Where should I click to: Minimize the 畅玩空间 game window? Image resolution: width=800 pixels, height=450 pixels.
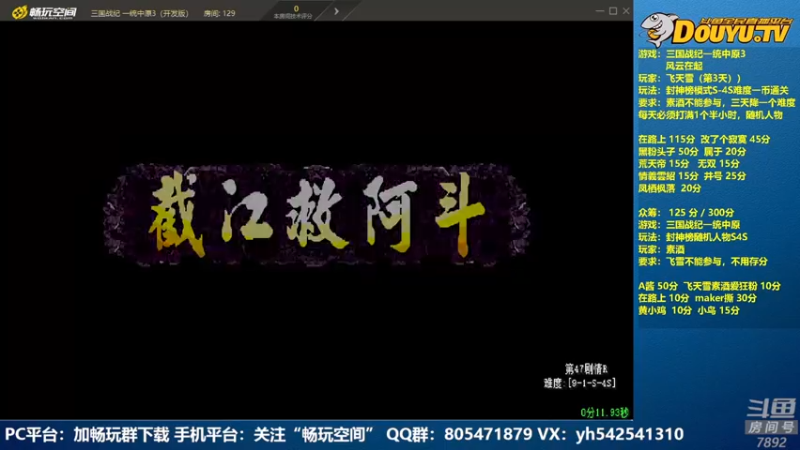(x=600, y=11)
